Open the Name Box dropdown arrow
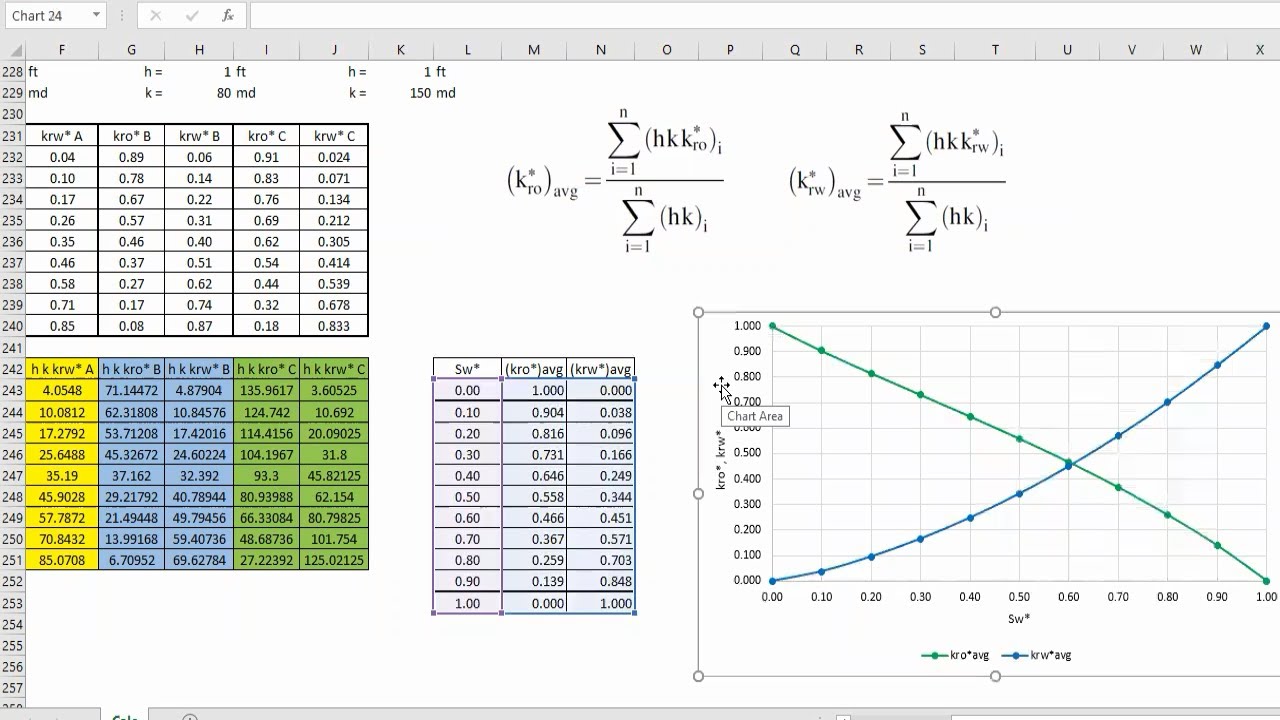This screenshot has height=720, width=1280. [96, 15]
